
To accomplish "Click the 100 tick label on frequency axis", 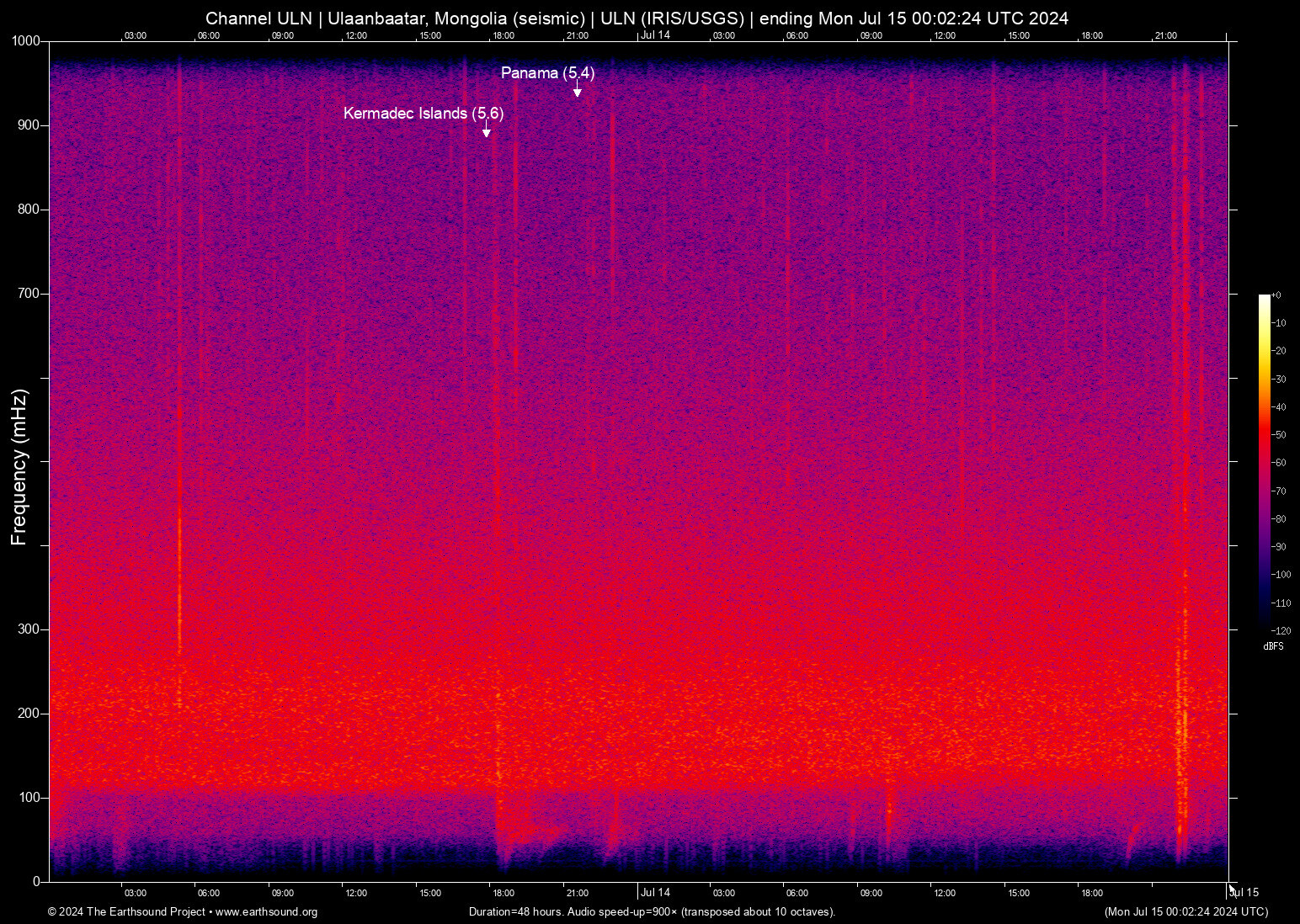I will [29, 798].
